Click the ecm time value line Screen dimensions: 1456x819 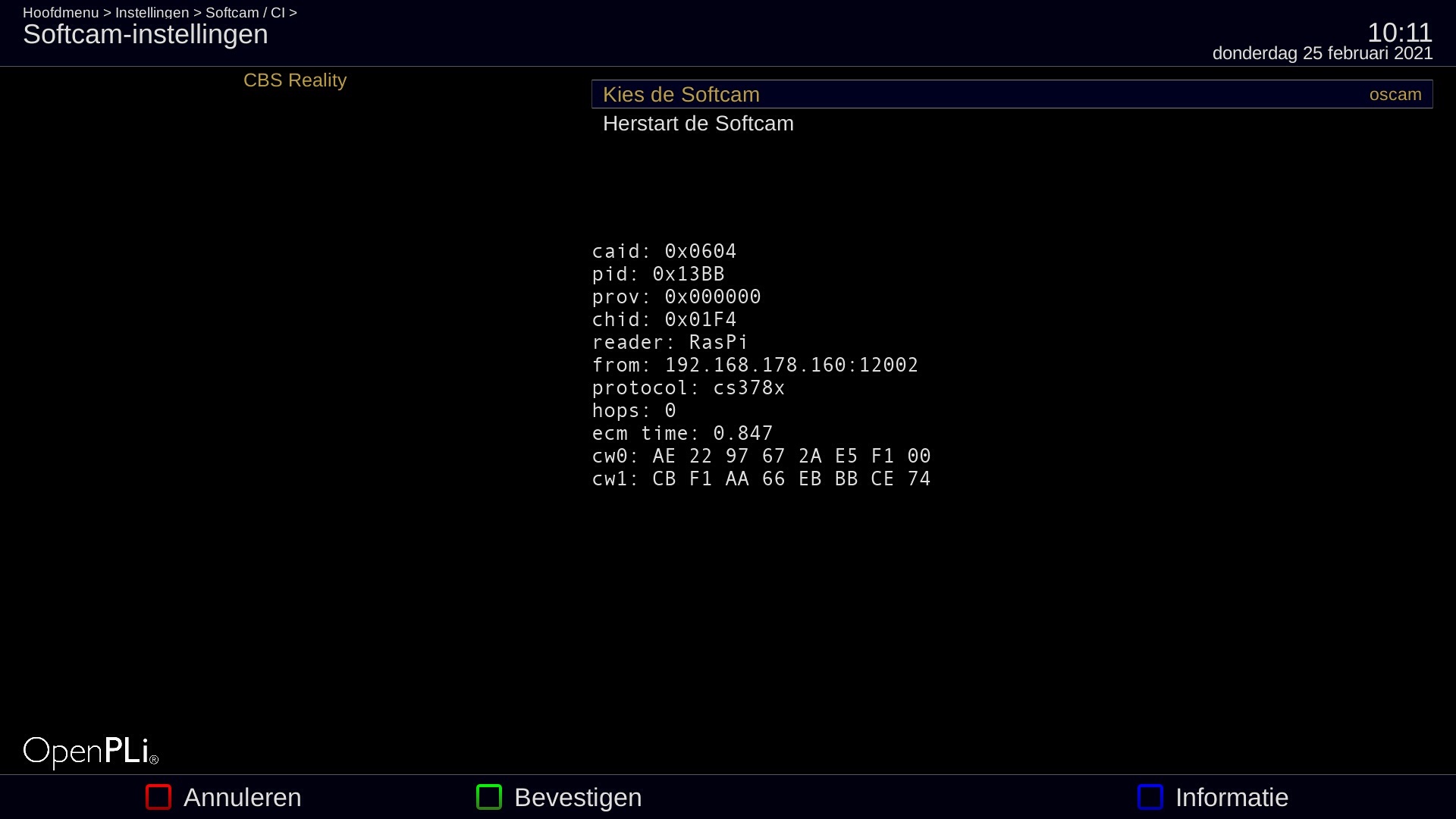(682, 433)
